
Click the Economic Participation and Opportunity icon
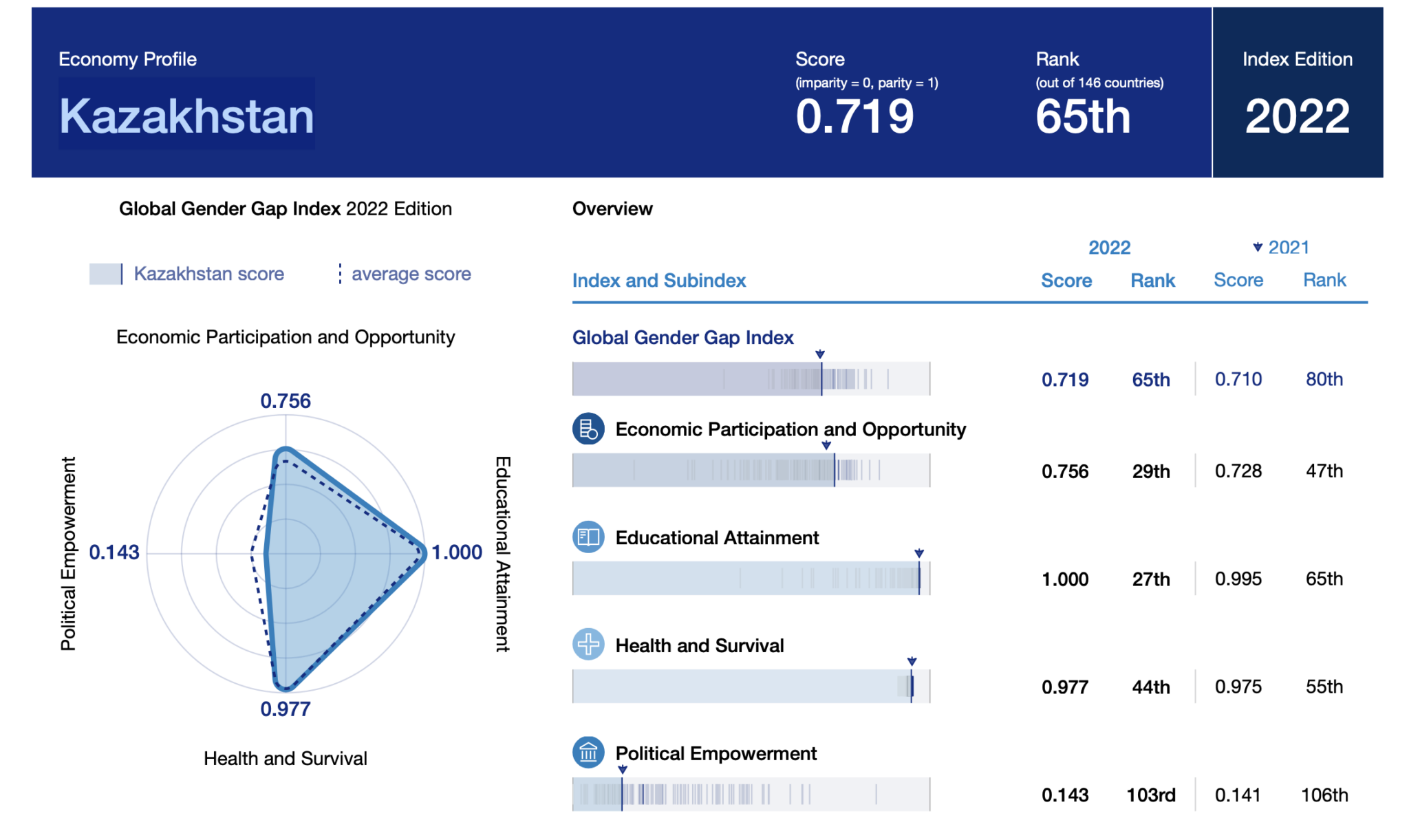[588, 429]
